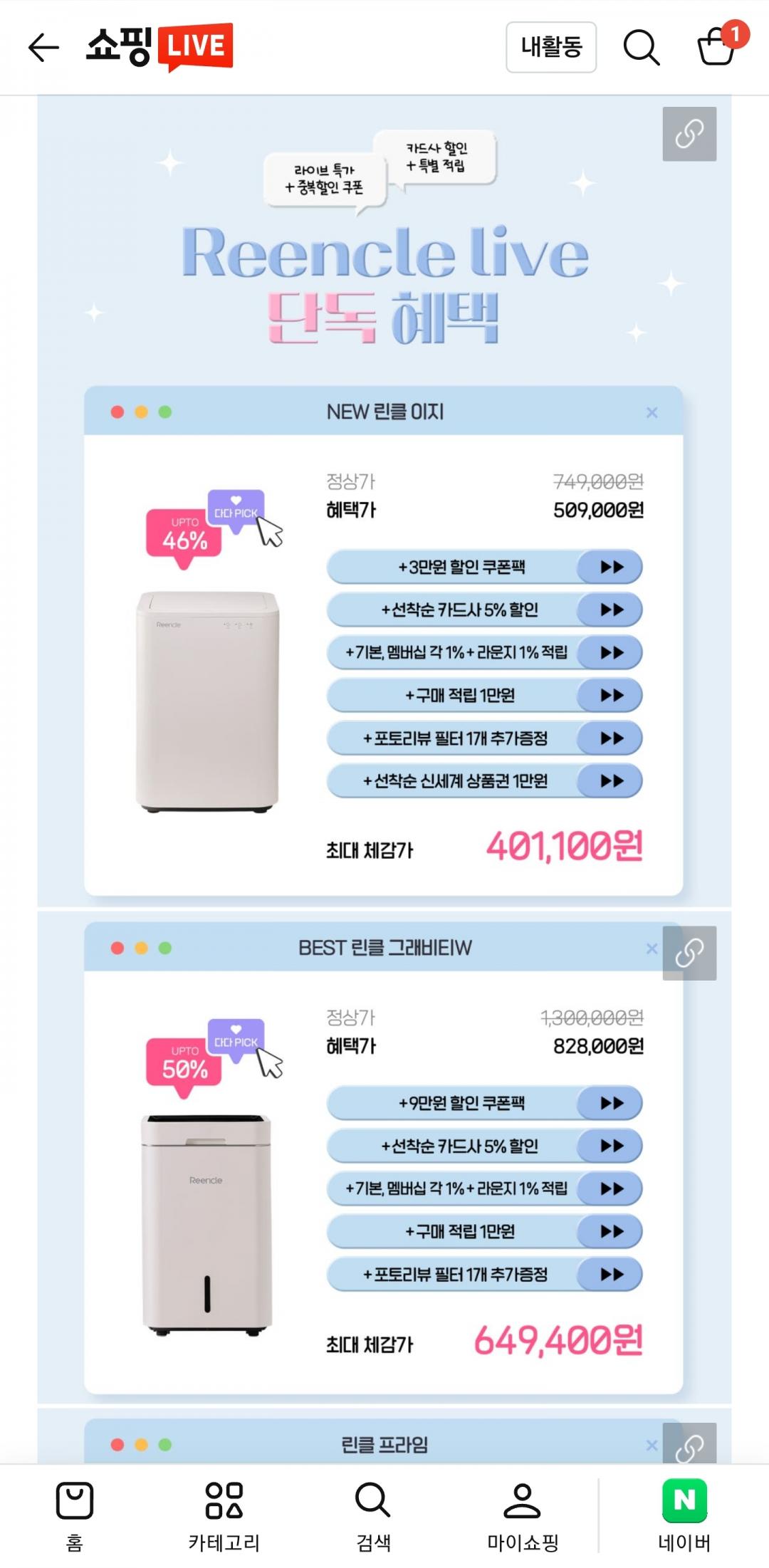
Task: Tap the 린클 이지 product image
Action: pyautogui.click(x=207, y=701)
